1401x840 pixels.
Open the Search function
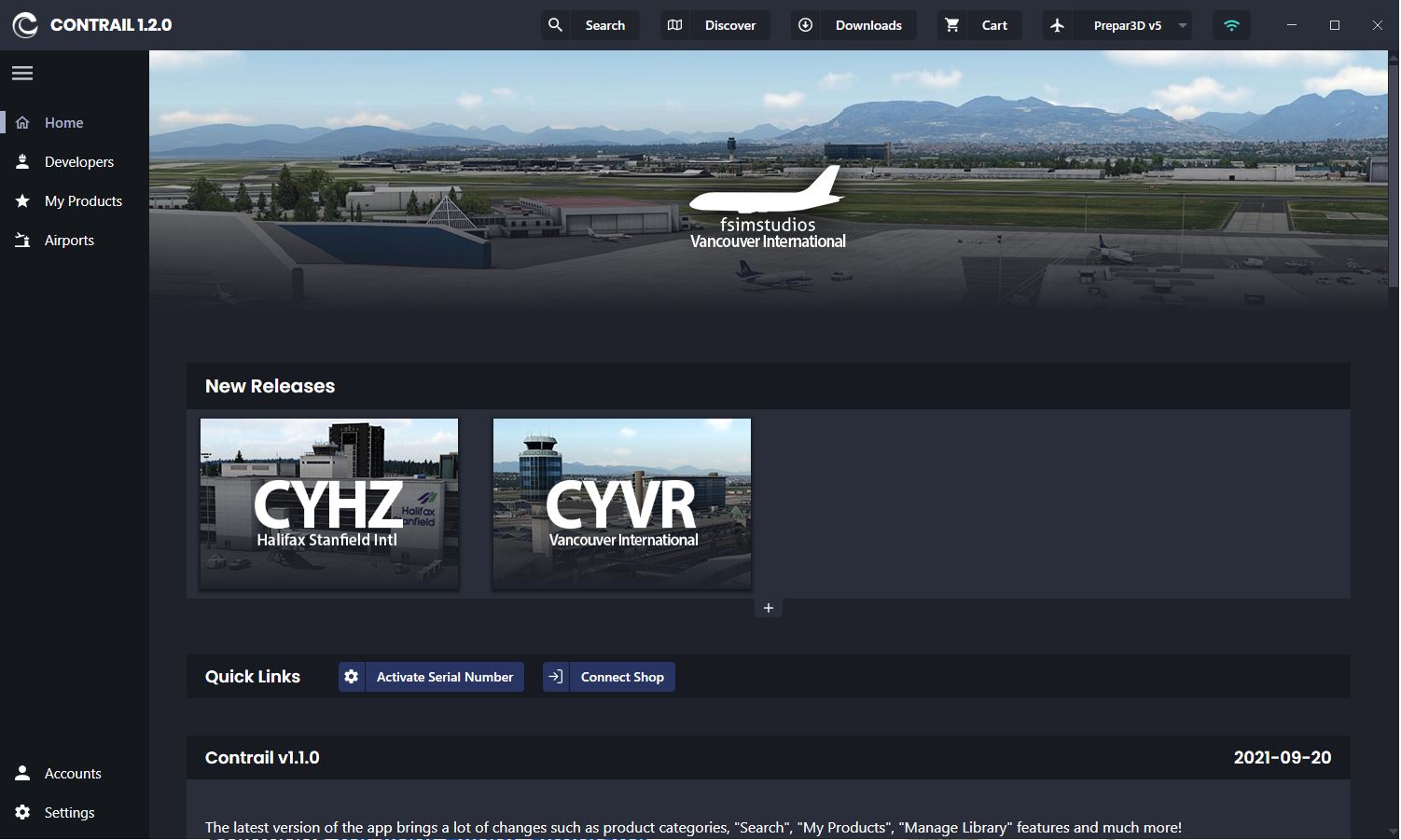coord(591,25)
